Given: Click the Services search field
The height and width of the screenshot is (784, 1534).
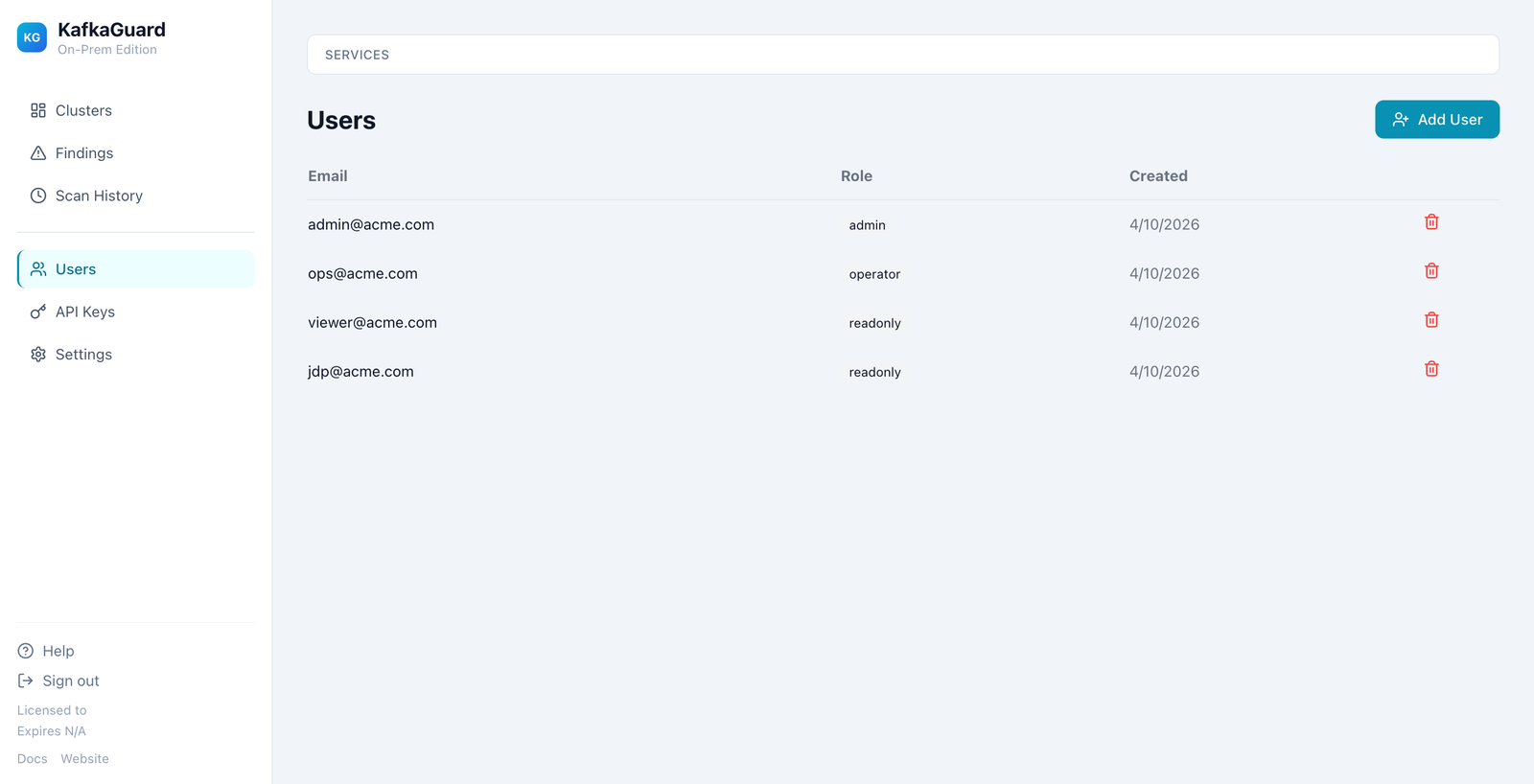Looking at the screenshot, I should [901, 55].
